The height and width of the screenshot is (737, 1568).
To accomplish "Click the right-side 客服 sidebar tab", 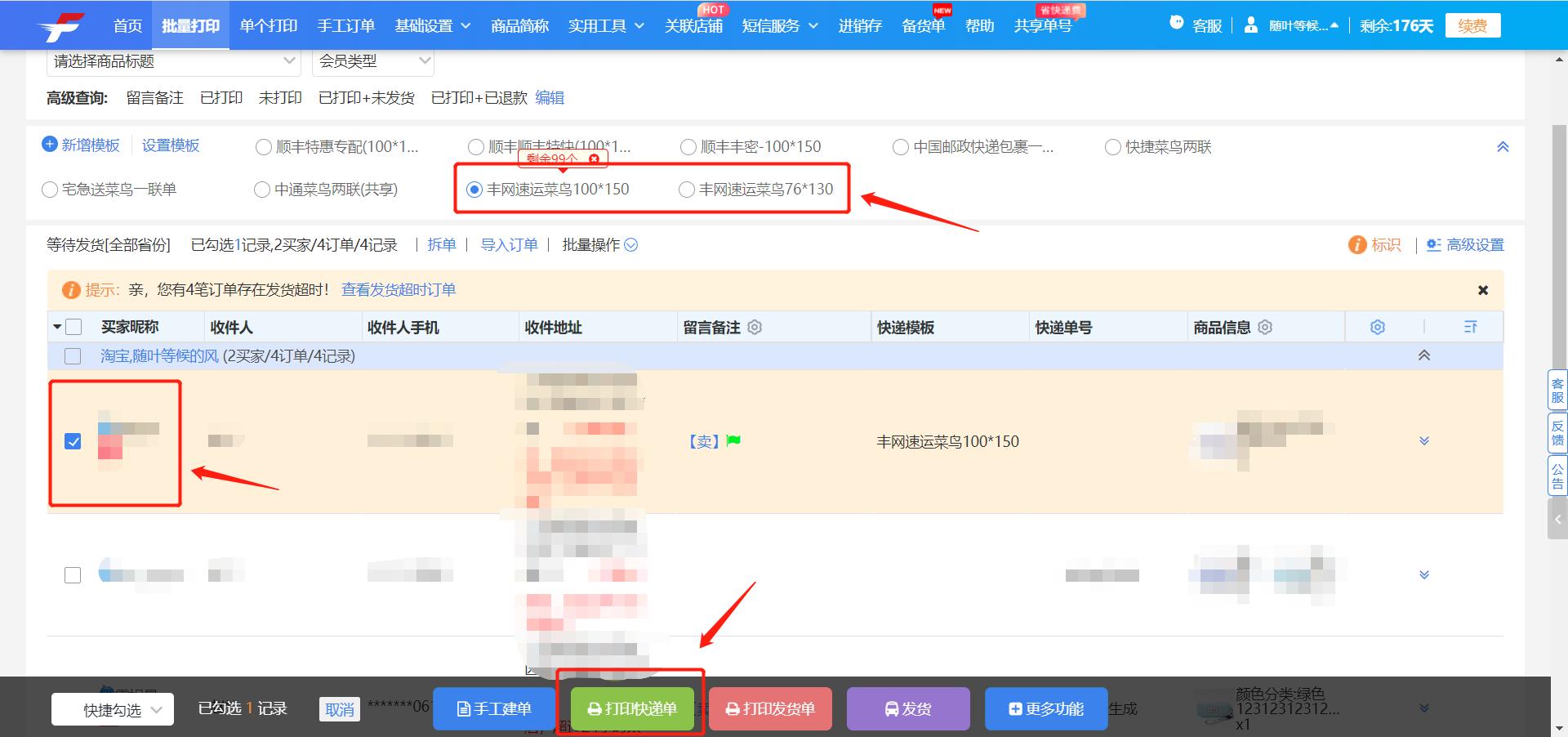I will 1557,390.
